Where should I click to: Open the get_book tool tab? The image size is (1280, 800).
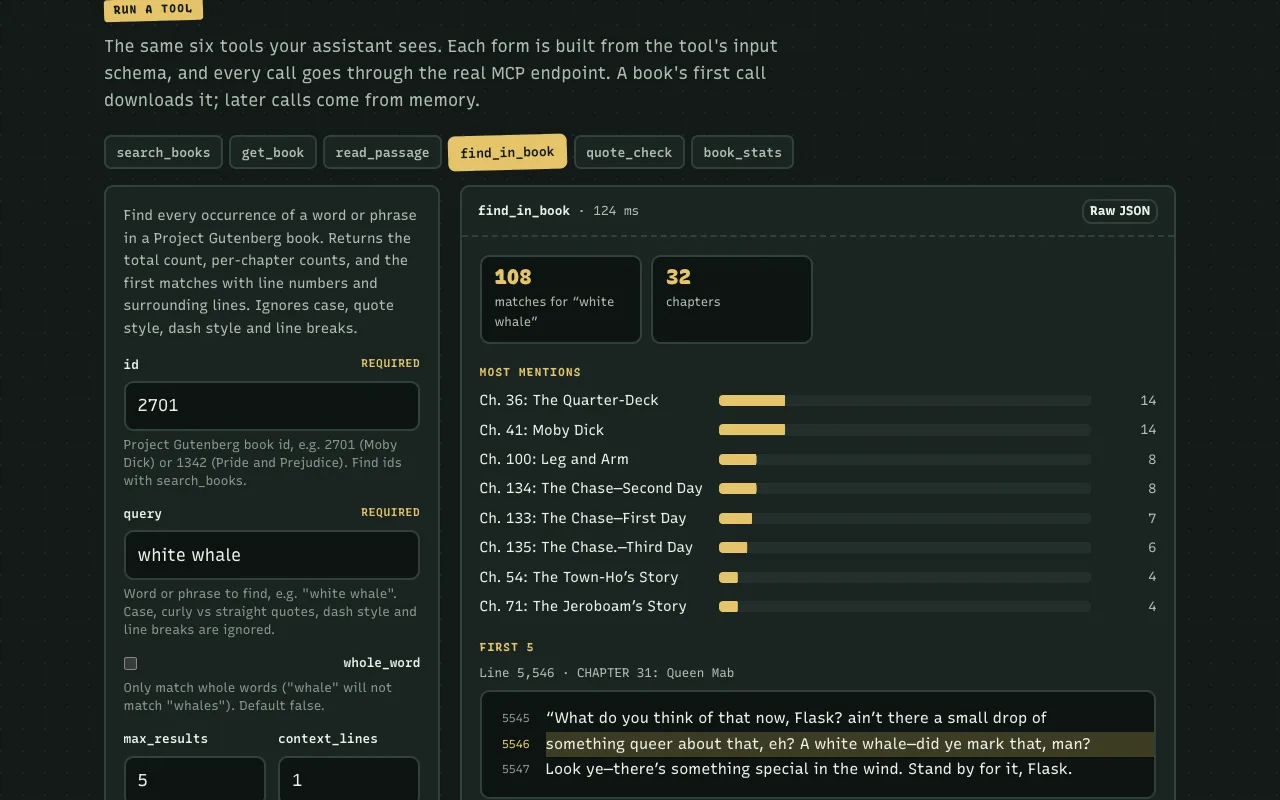click(x=273, y=152)
